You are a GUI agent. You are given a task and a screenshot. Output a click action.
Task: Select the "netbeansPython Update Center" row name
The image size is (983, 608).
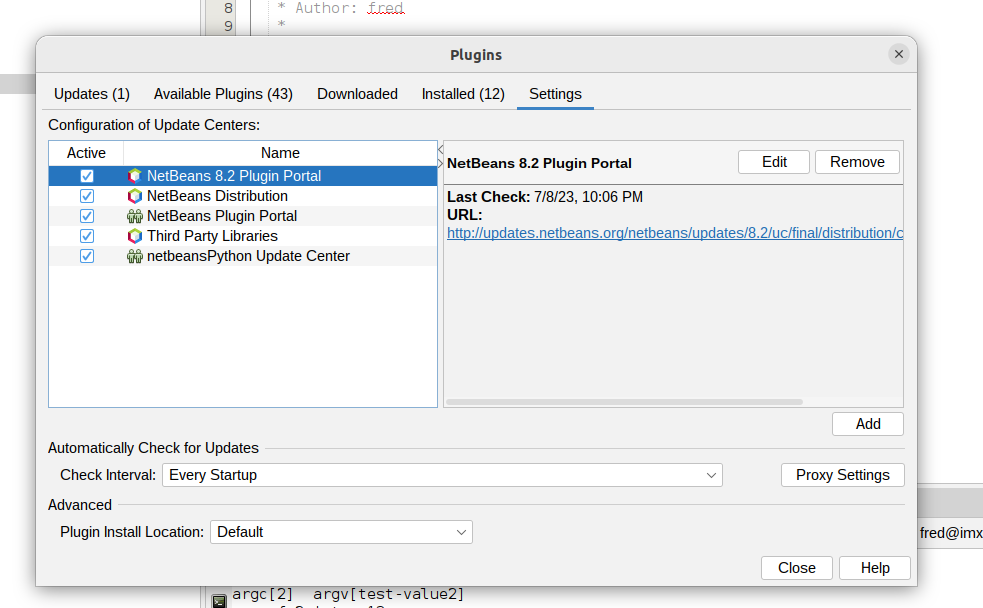[248, 256]
